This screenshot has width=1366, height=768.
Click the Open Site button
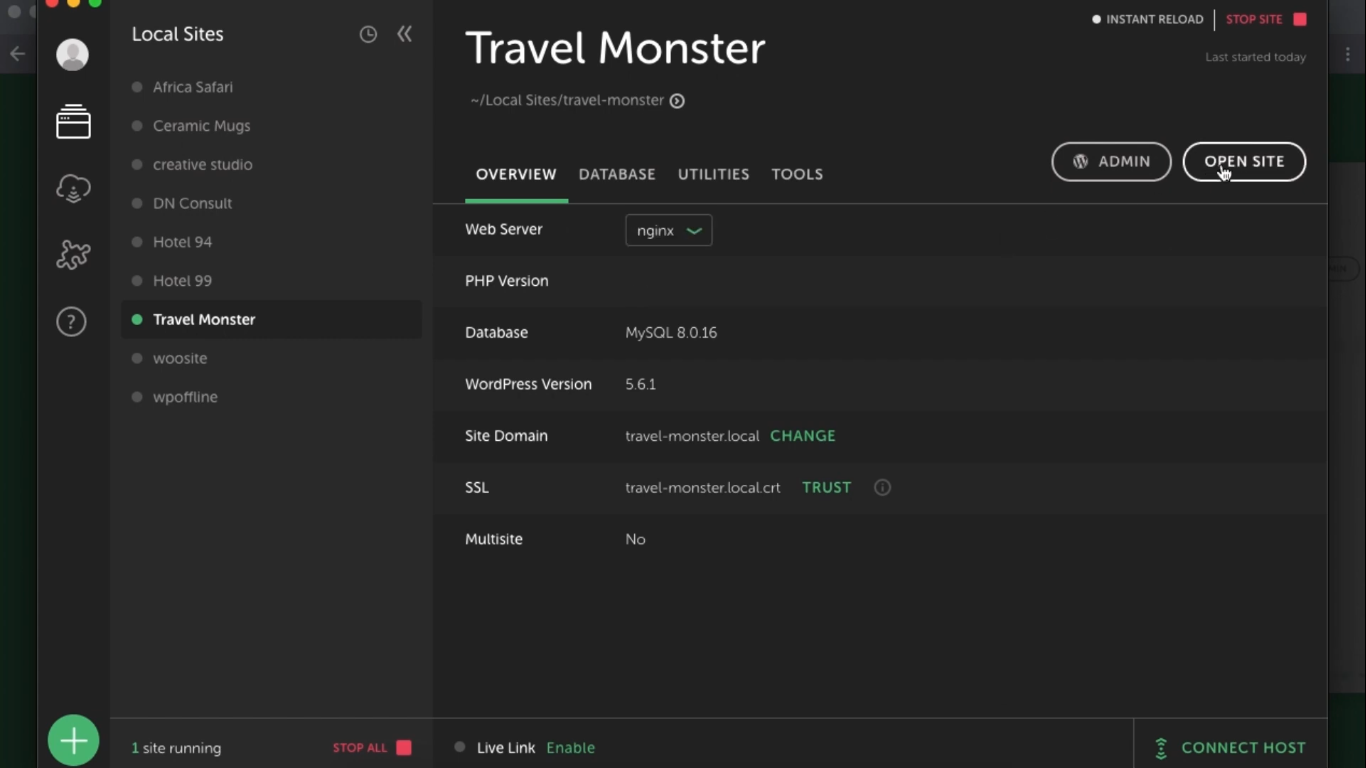(1244, 162)
